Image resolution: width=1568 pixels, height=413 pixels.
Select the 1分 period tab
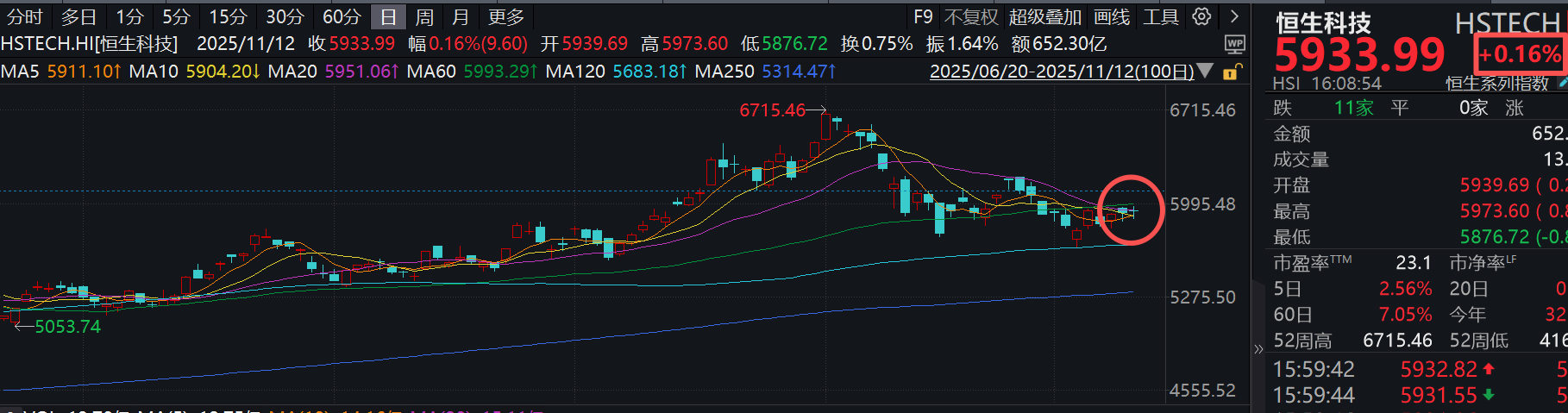coord(130,17)
